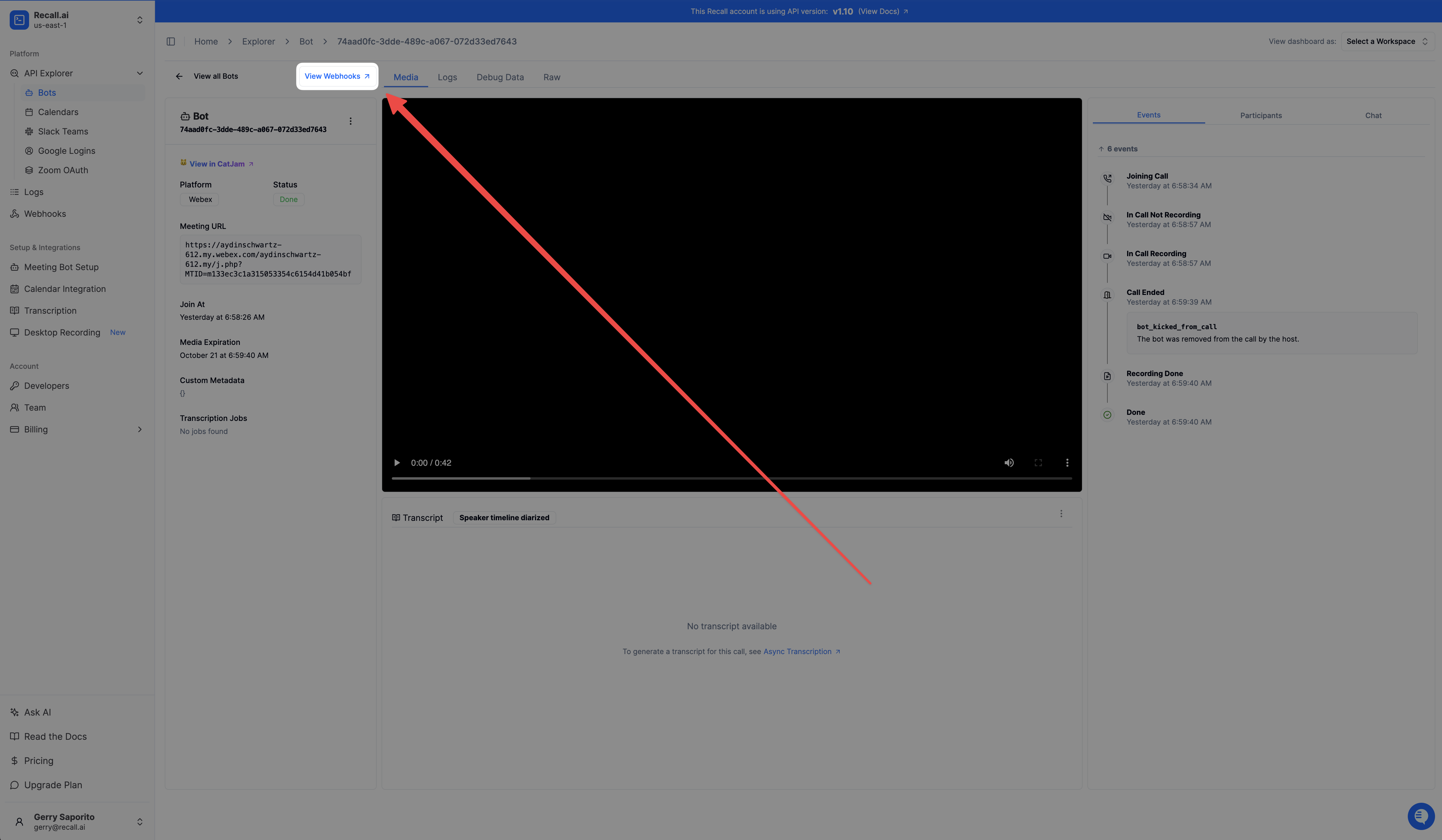Viewport: 1442px width, 840px height.
Task: Play the bot recording video
Action: (397, 462)
